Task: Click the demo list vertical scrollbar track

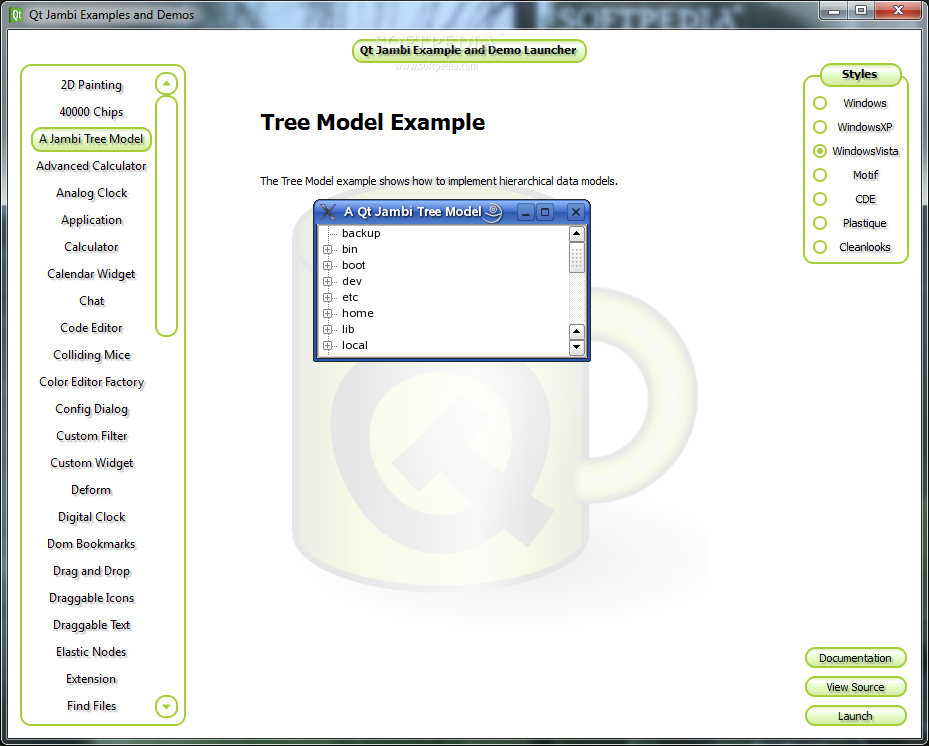Action: [166, 216]
